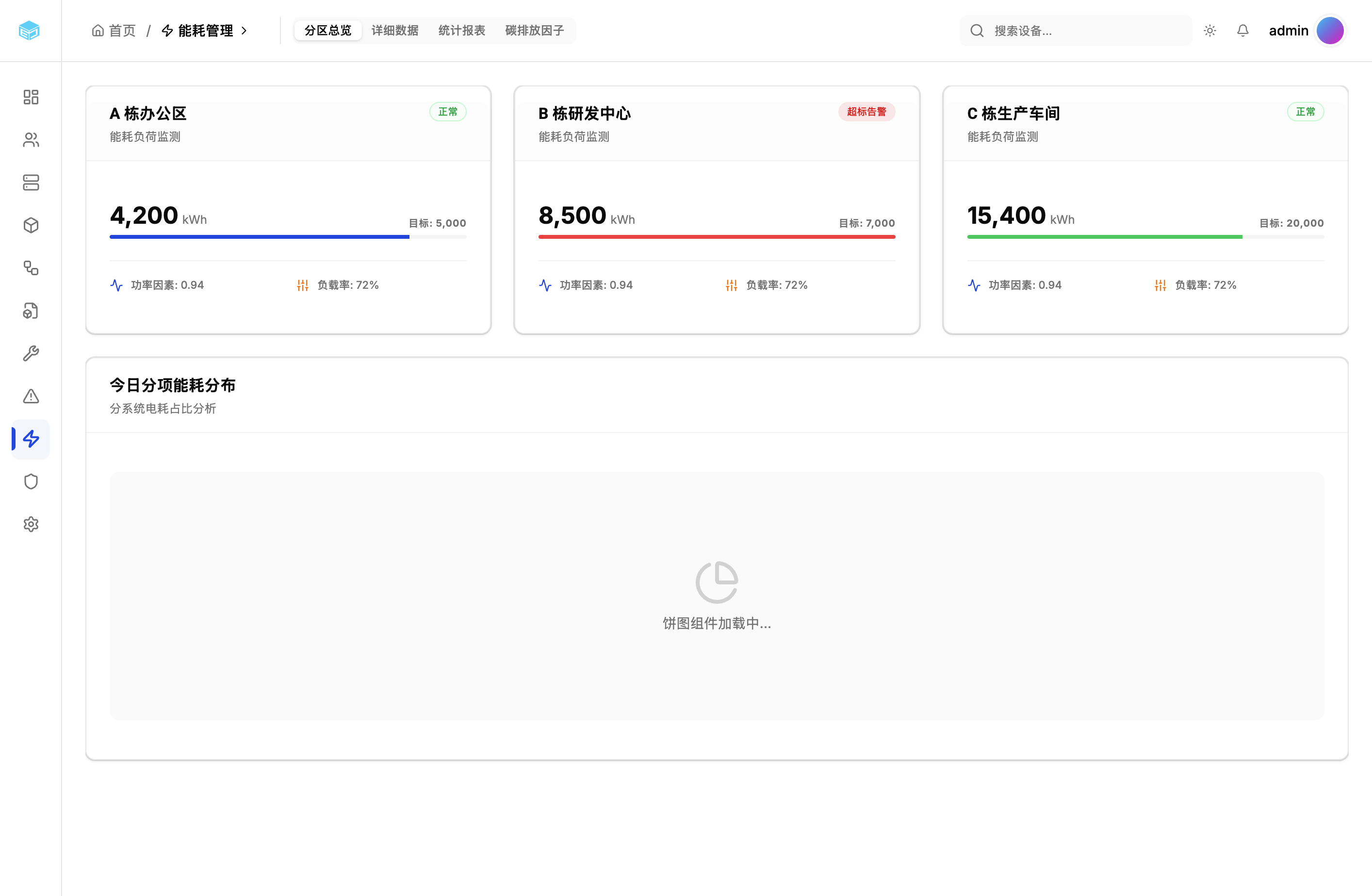The image size is (1372, 896).
Task: Click the power factor pulse icon in C 栋生产车间
Action: click(x=974, y=285)
